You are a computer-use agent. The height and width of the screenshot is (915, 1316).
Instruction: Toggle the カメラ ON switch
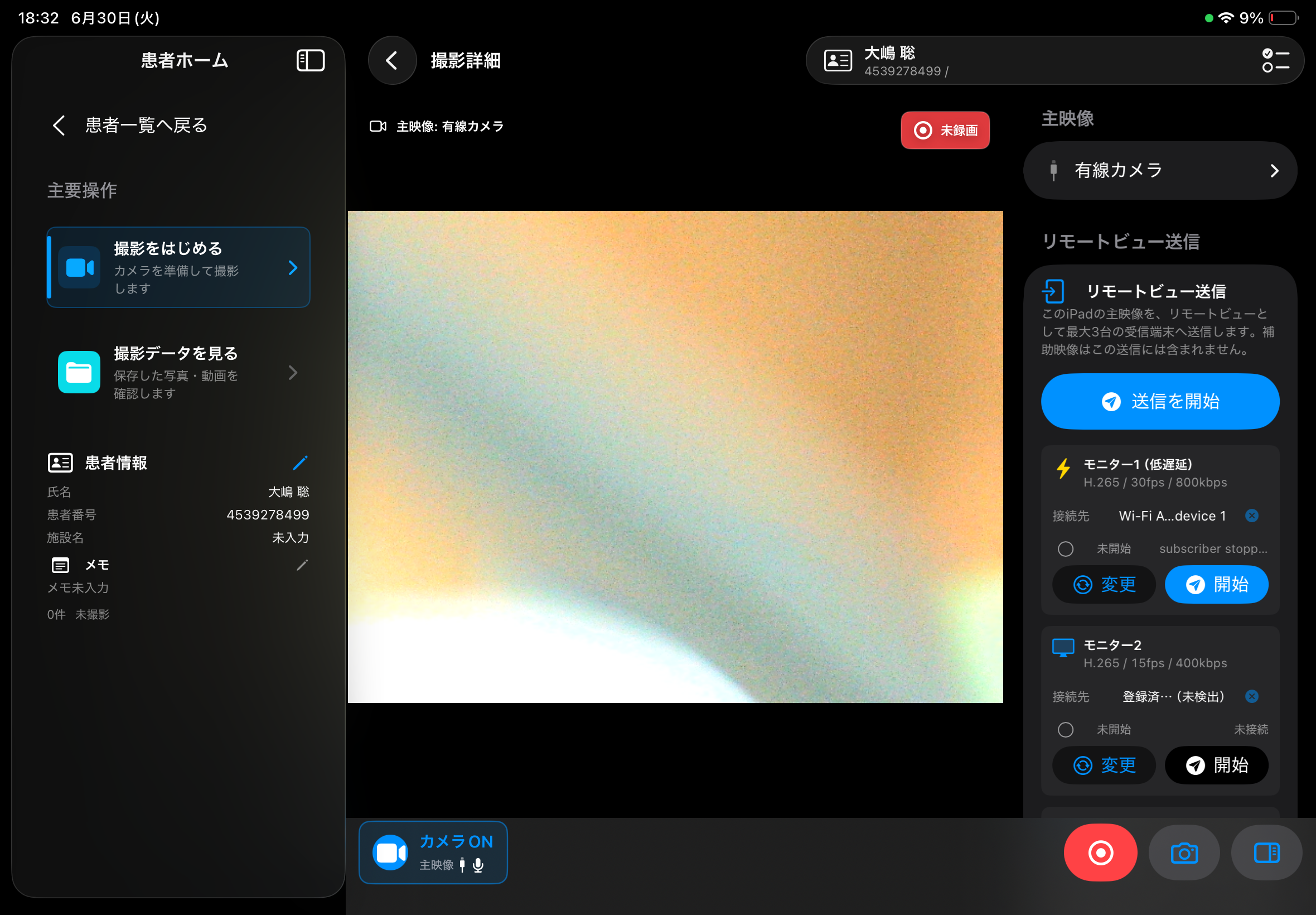point(433,853)
